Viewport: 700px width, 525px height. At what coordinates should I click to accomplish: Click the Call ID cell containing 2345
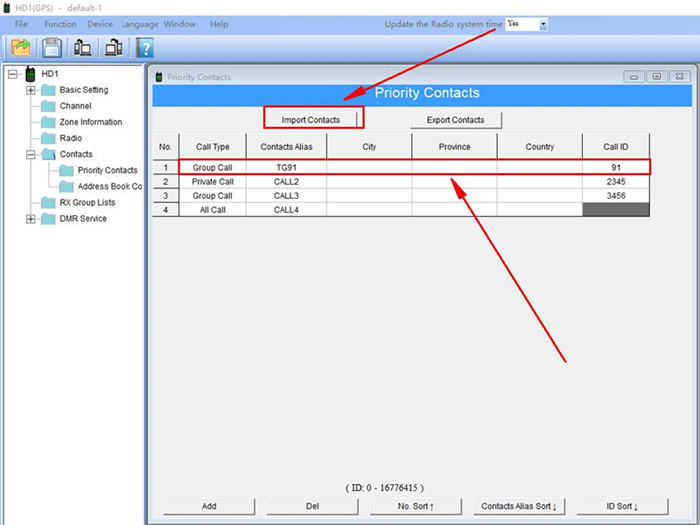[615, 182]
